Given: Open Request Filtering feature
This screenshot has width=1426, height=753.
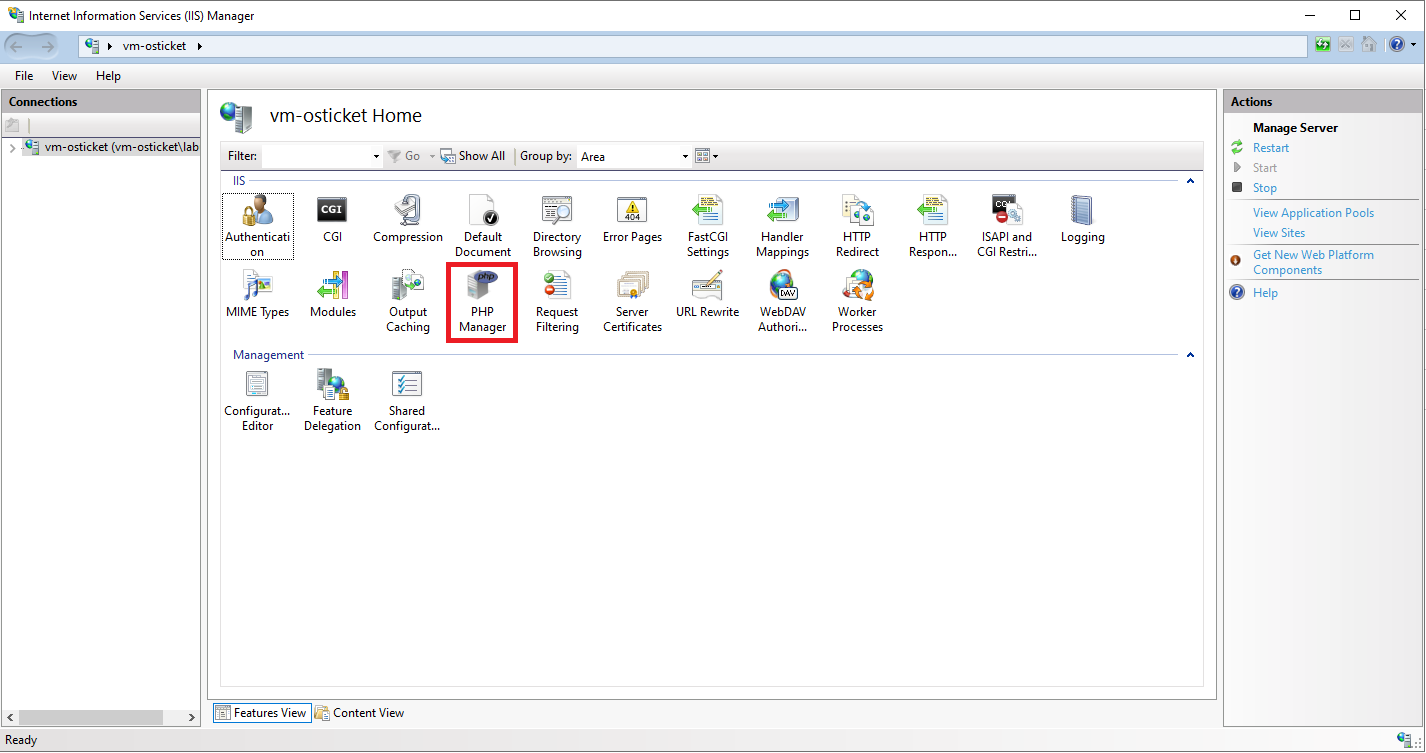Looking at the screenshot, I should [x=557, y=301].
